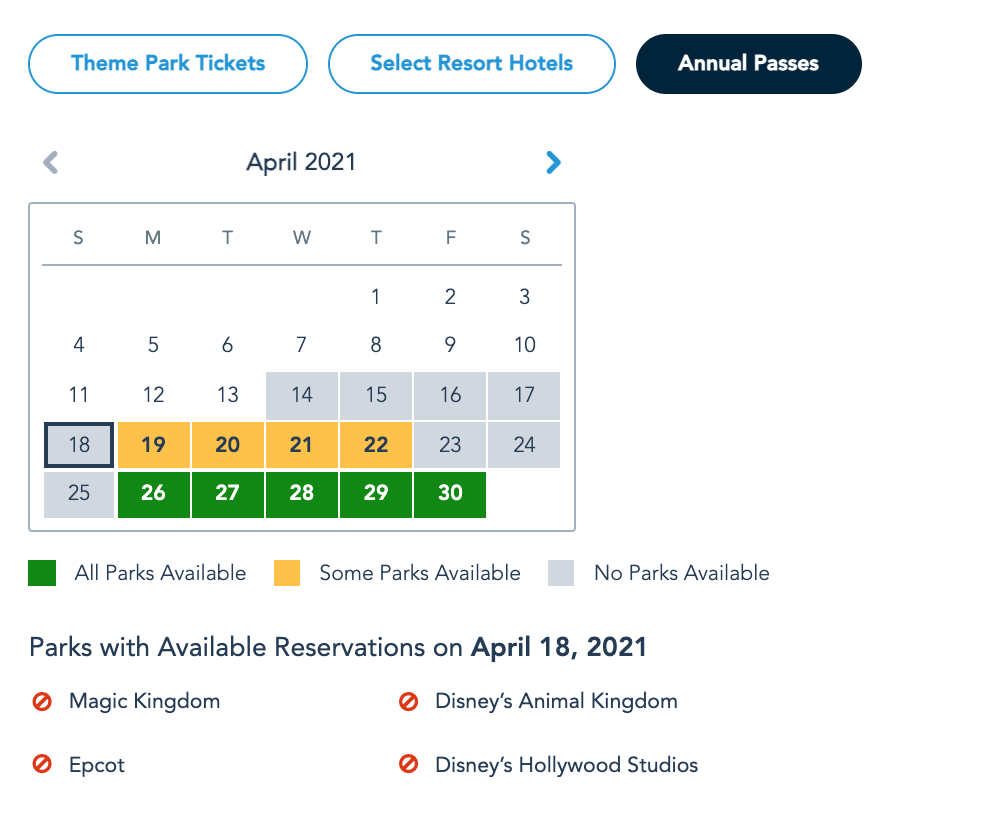
Task: Select April 26 on the calendar
Action: click(x=153, y=494)
